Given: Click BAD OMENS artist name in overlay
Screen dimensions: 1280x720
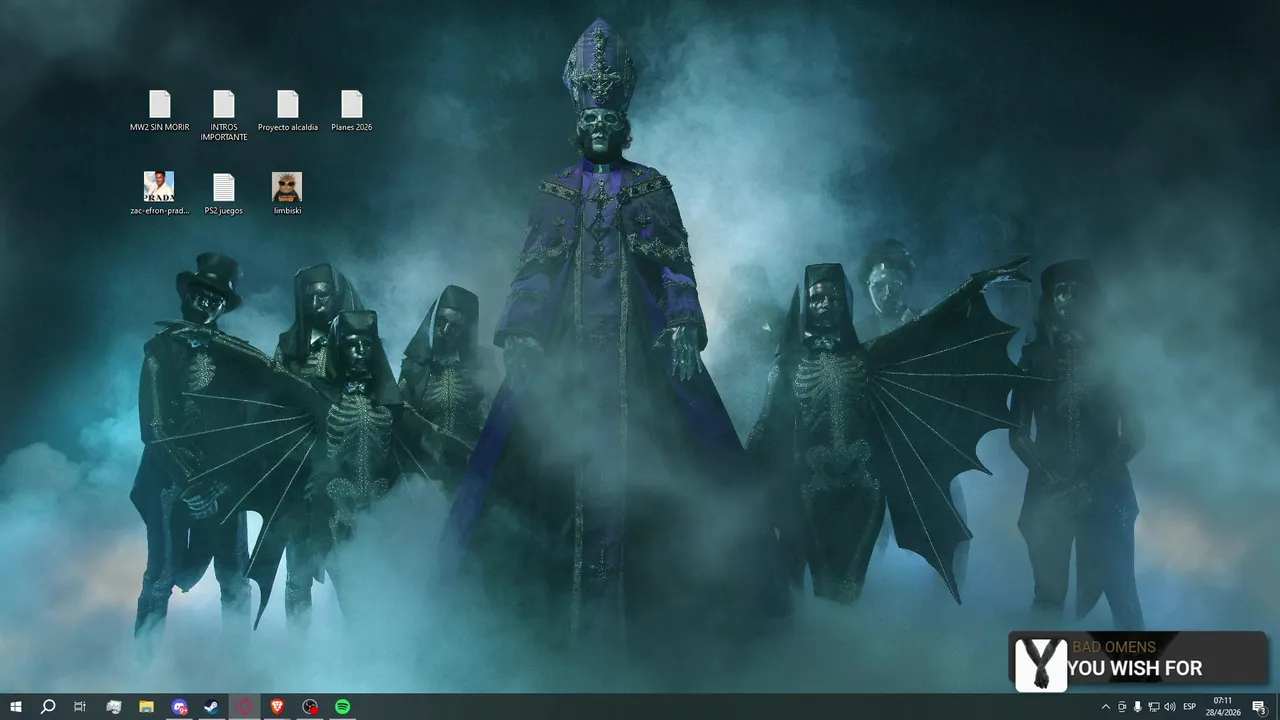Looking at the screenshot, I should click(1114, 647).
